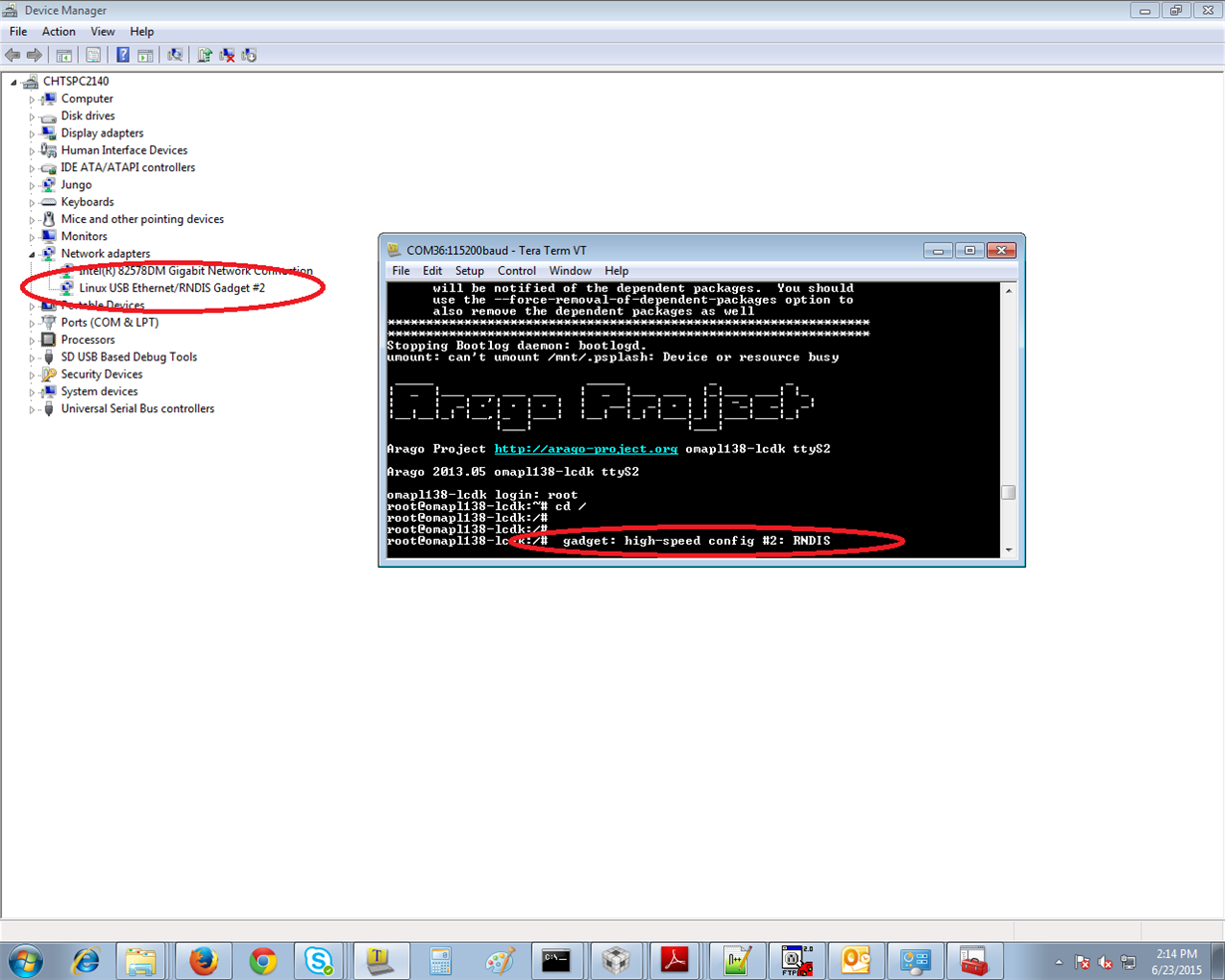Launch Internet Explorer from the taskbar
This screenshot has height=980, width=1225.
[x=87, y=961]
